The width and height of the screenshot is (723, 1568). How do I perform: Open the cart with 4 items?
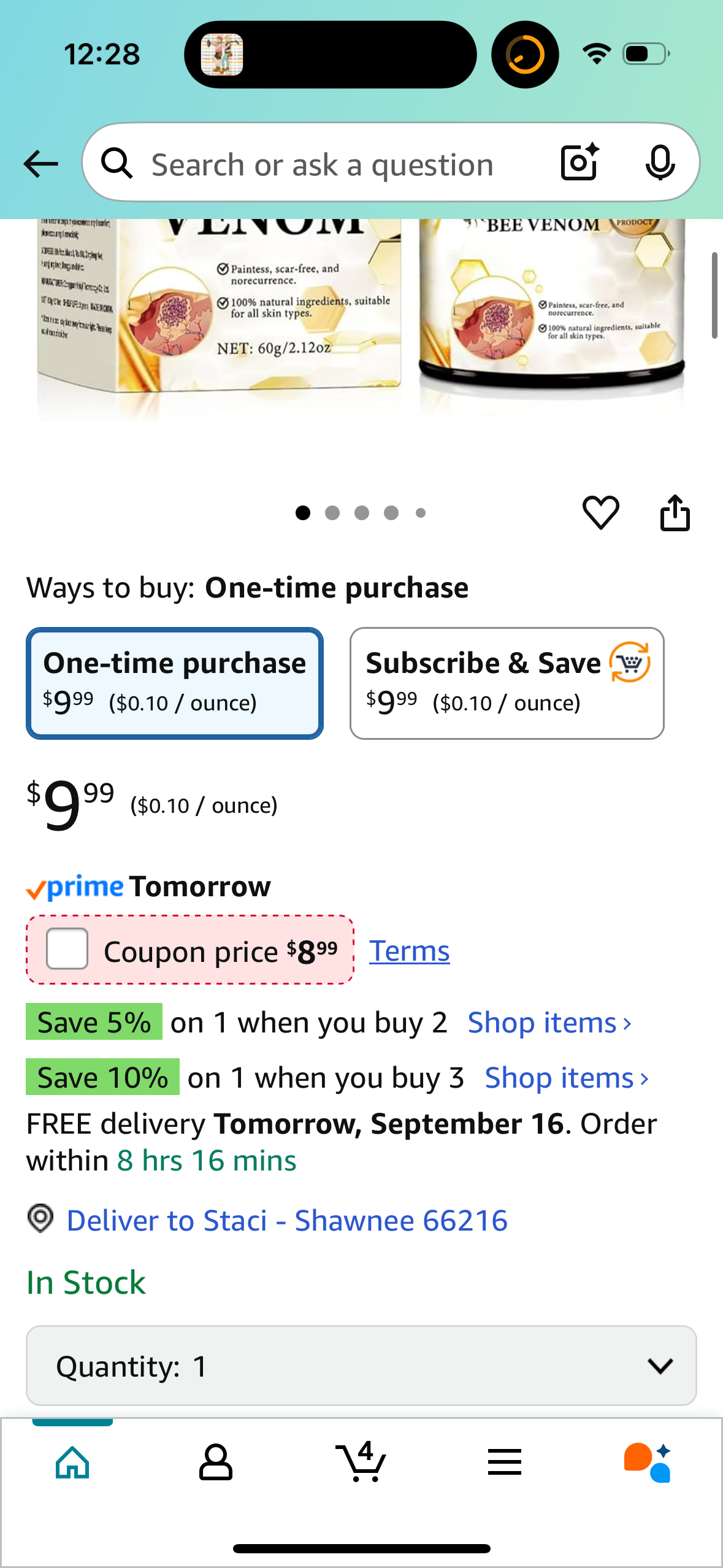(x=361, y=1462)
